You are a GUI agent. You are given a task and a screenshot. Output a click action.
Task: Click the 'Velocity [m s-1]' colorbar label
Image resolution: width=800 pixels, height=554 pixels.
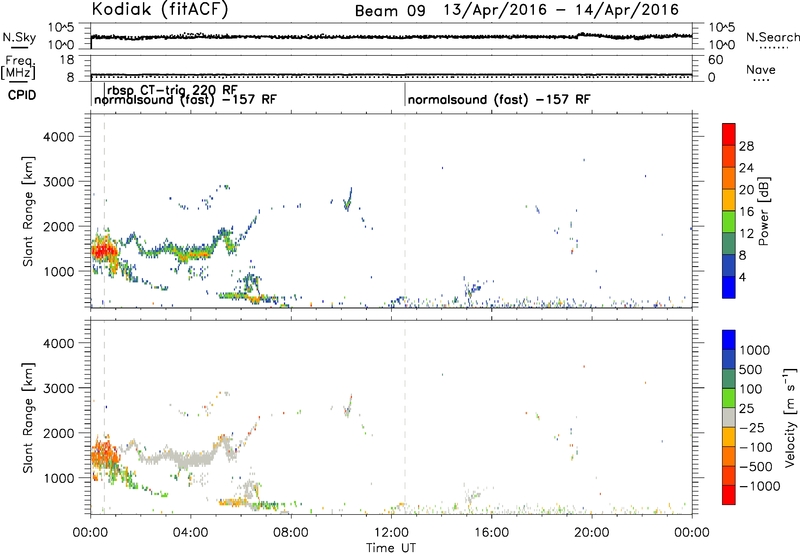790,418
